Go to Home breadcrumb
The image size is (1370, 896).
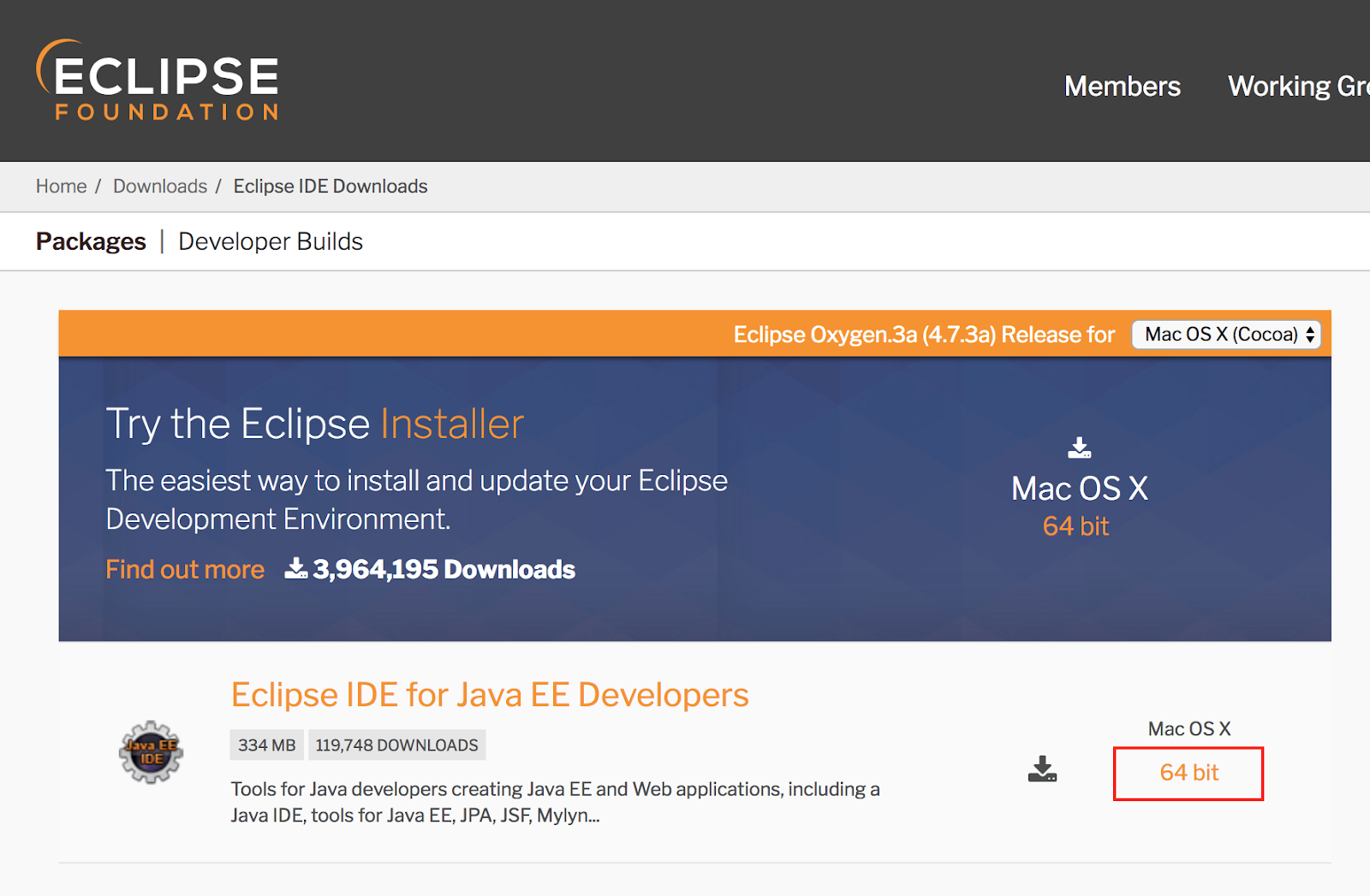click(61, 187)
